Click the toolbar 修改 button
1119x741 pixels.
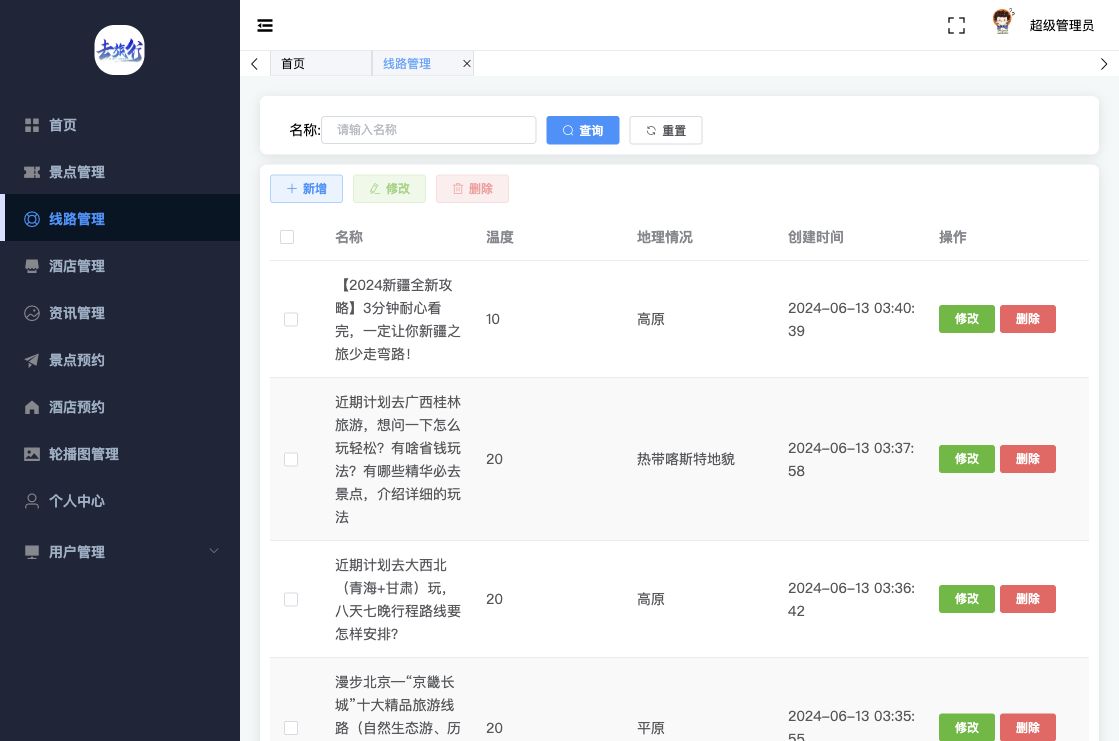(x=389, y=188)
